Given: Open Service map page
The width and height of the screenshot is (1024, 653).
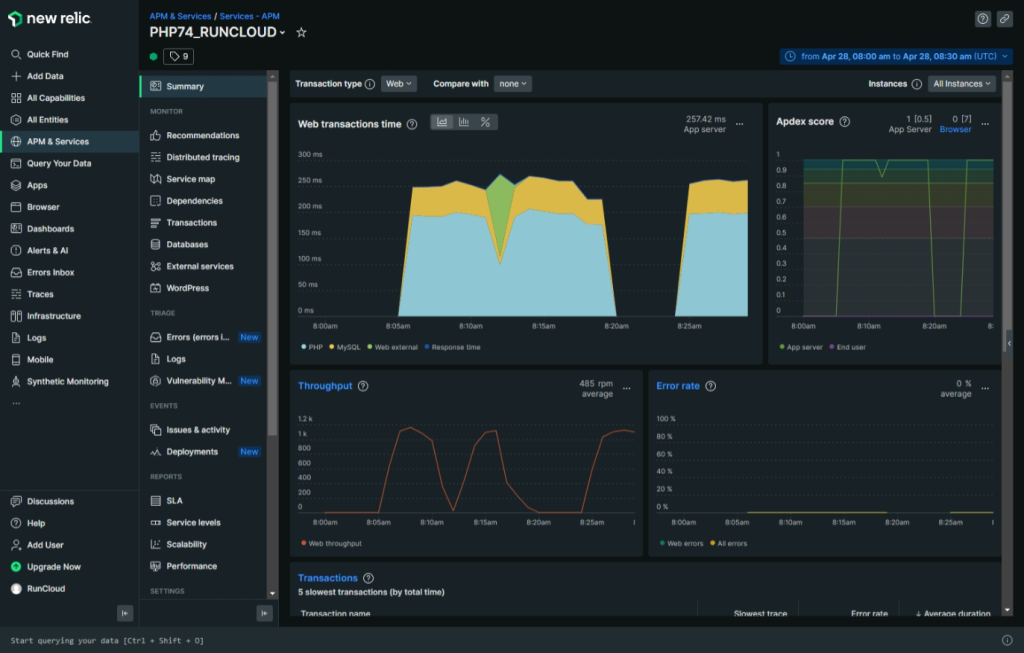Looking at the screenshot, I should pos(190,179).
